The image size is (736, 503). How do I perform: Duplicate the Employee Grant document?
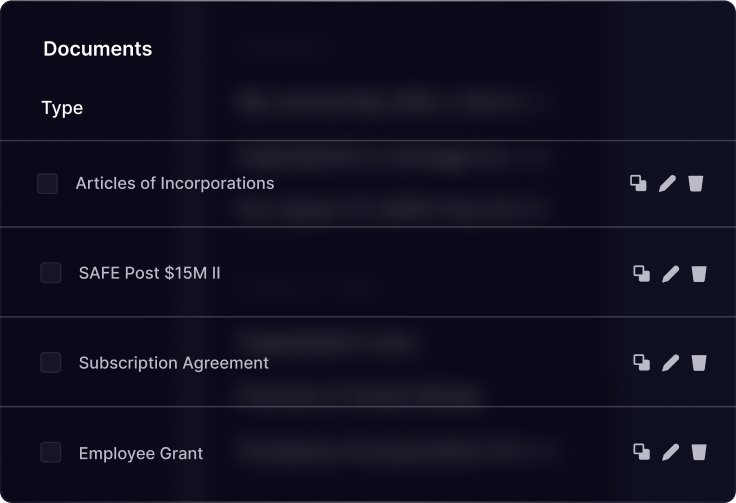click(x=642, y=452)
